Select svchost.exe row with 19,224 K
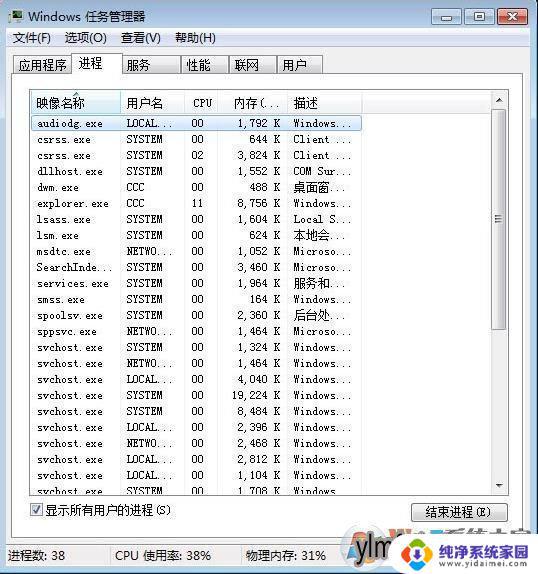Viewport: 538px width, 574px height. 196,395
